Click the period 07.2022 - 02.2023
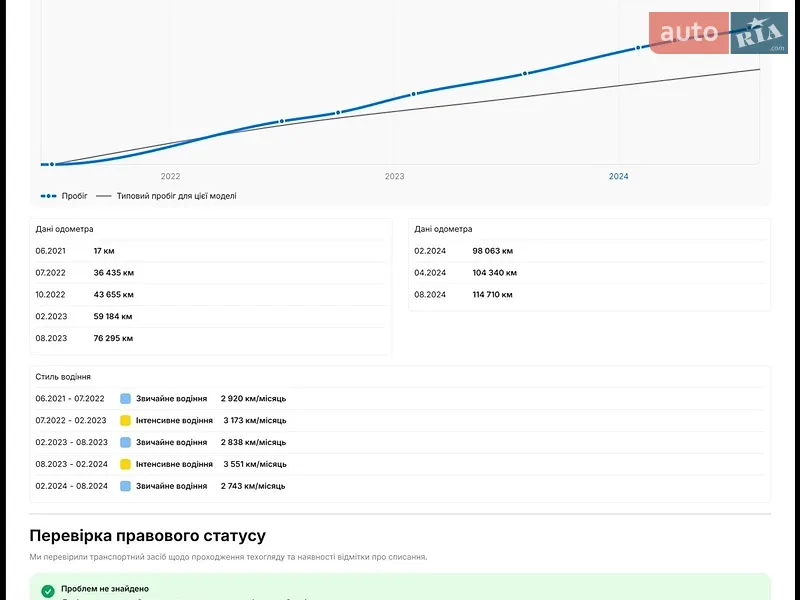Screen dimensions: 800x600 coord(71,420)
